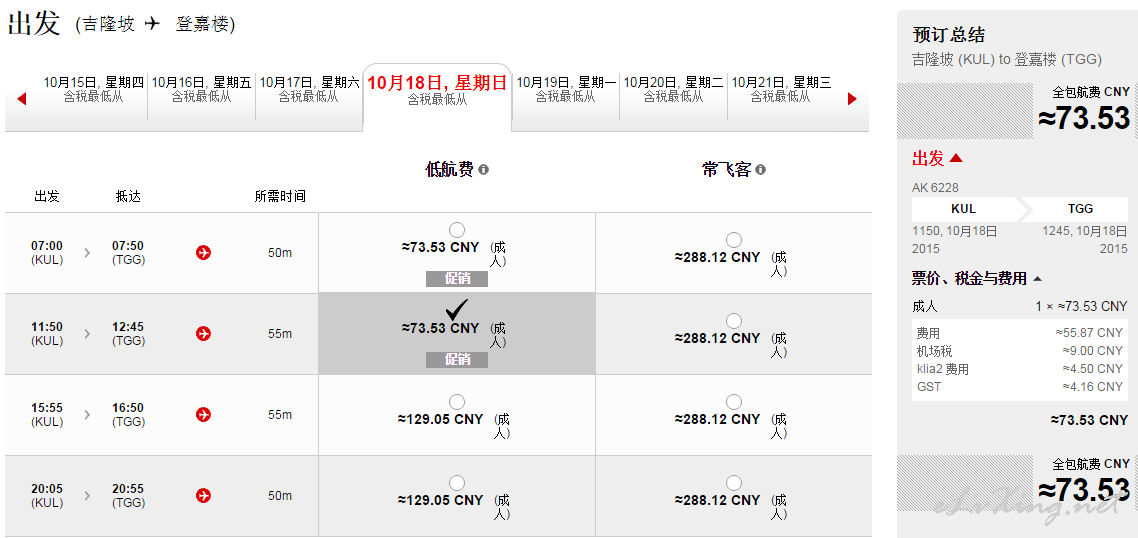Select the 常飞客 fare for the 11:50 flight
1138x538 pixels.
(734, 321)
